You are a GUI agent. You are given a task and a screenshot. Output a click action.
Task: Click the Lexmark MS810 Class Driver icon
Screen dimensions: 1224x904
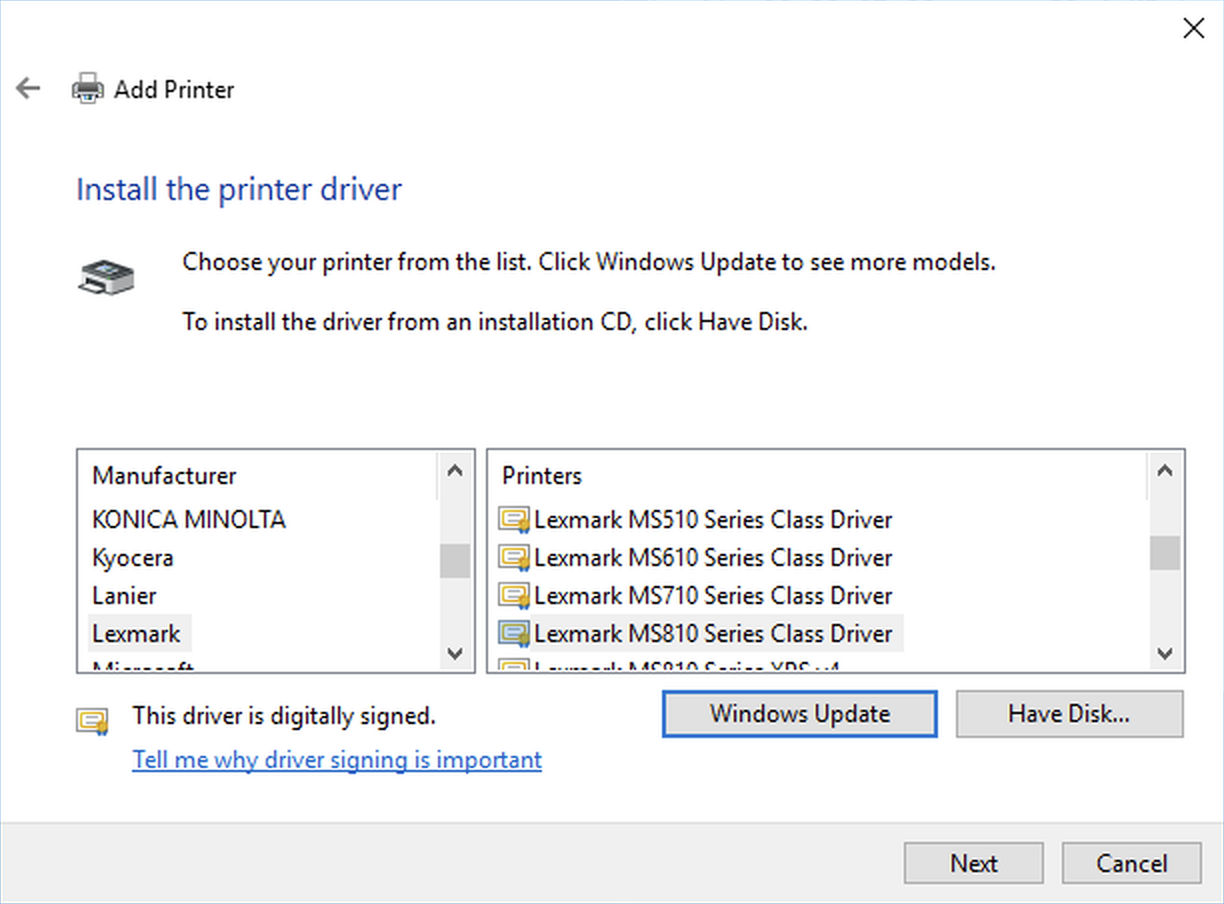coord(514,634)
